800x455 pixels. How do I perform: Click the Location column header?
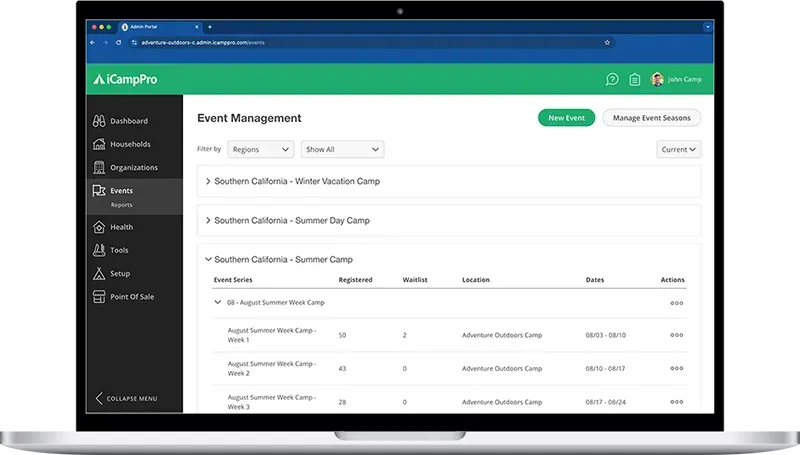tap(476, 280)
